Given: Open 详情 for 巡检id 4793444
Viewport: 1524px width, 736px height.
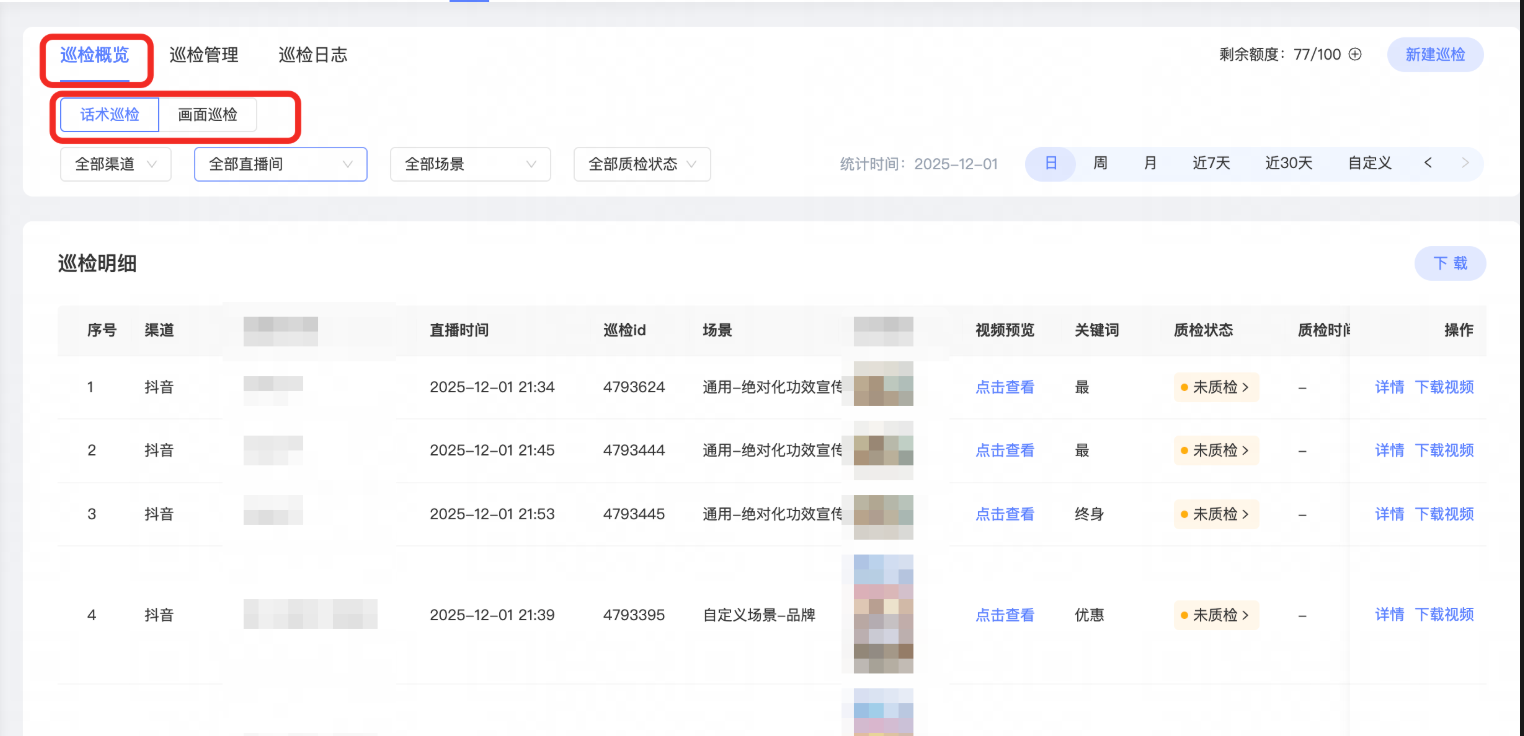Looking at the screenshot, I should pyautogui.click(x=1390, y=450).
